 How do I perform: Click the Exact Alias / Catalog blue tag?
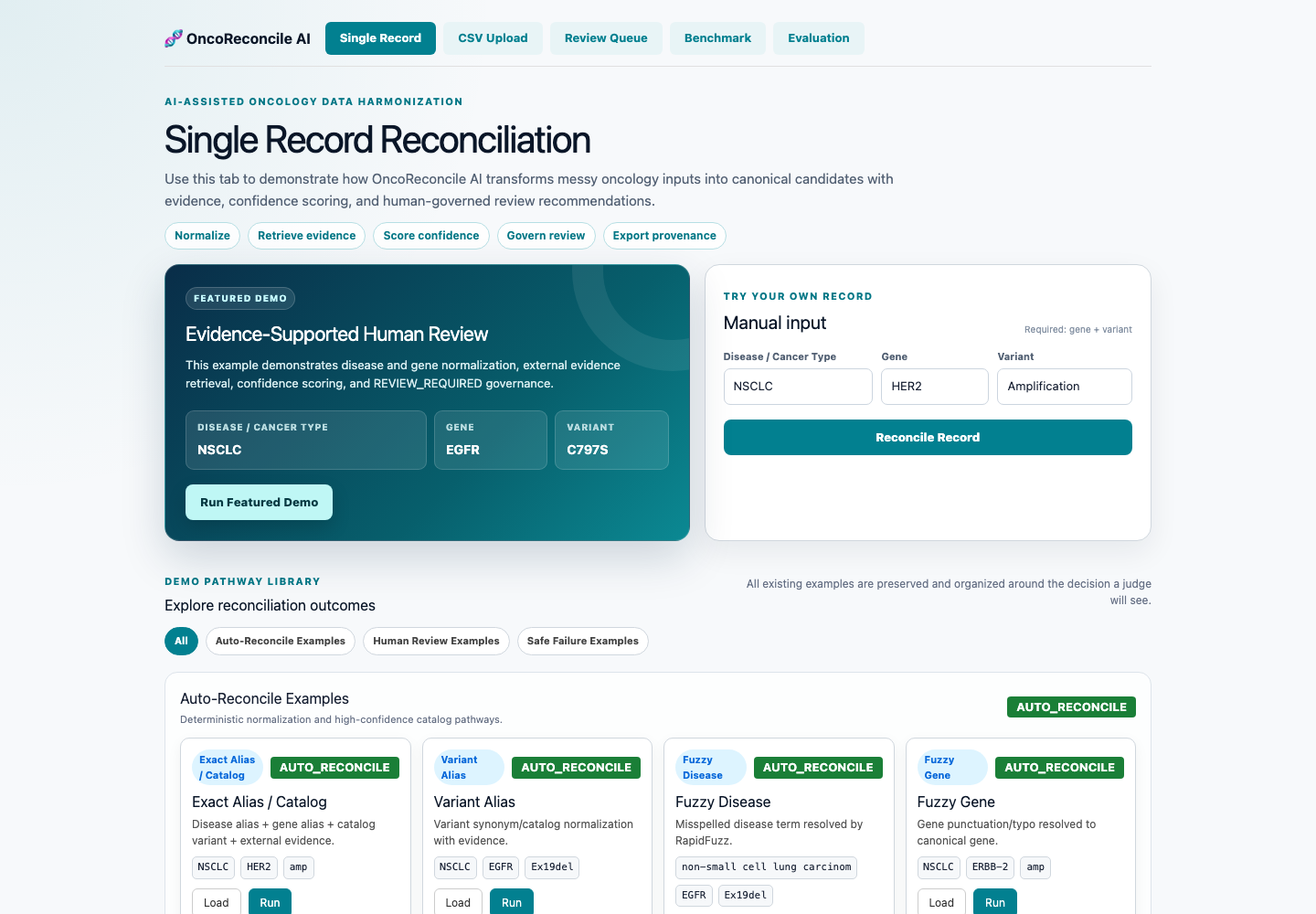click(228, 768)
